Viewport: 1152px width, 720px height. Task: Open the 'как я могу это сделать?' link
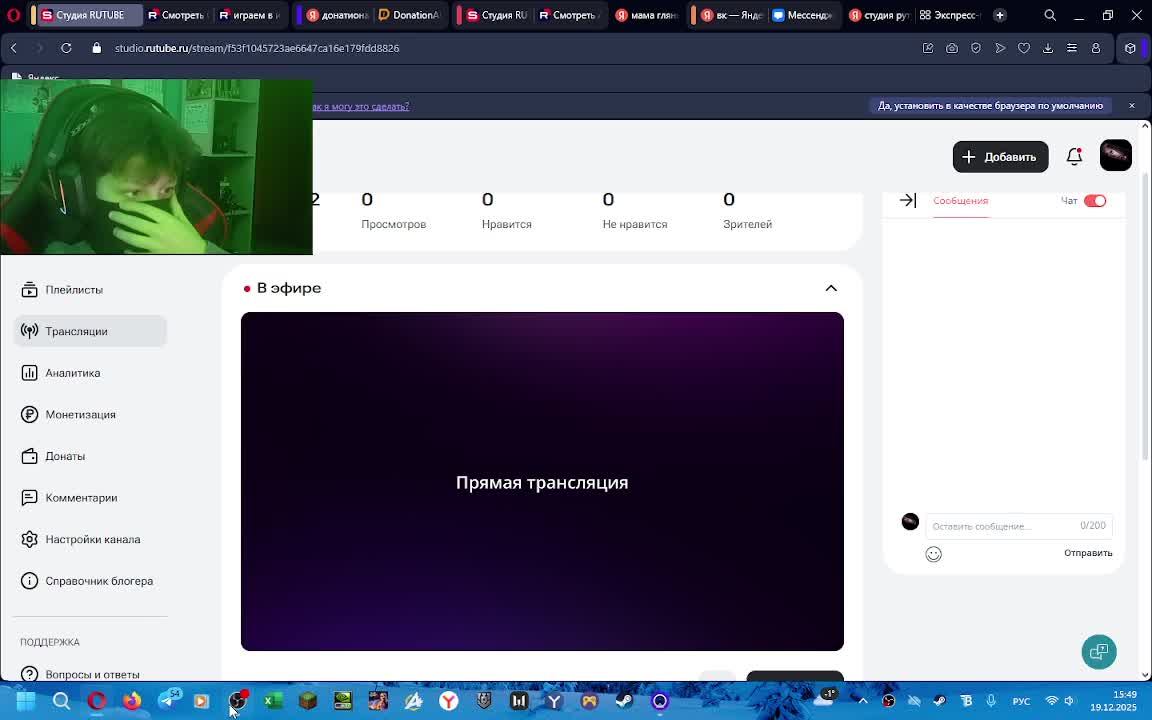361,107
